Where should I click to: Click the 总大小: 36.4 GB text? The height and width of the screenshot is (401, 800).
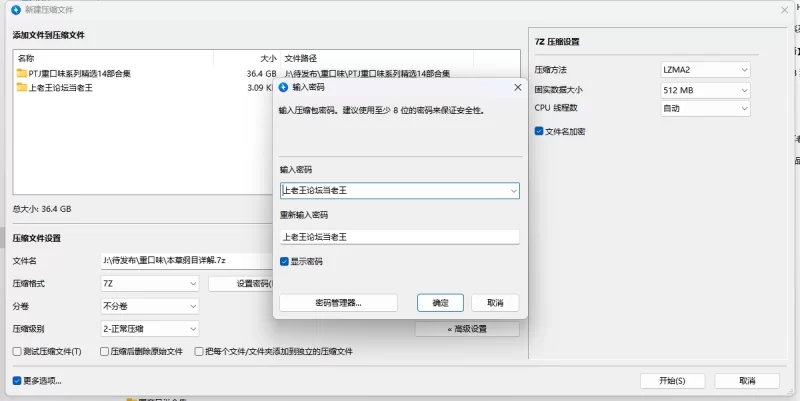(x=42, y=209)
